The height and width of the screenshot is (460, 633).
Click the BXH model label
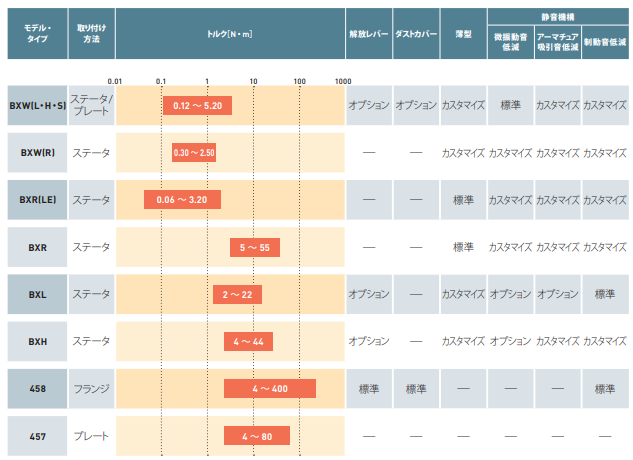(x=37, y=341)
